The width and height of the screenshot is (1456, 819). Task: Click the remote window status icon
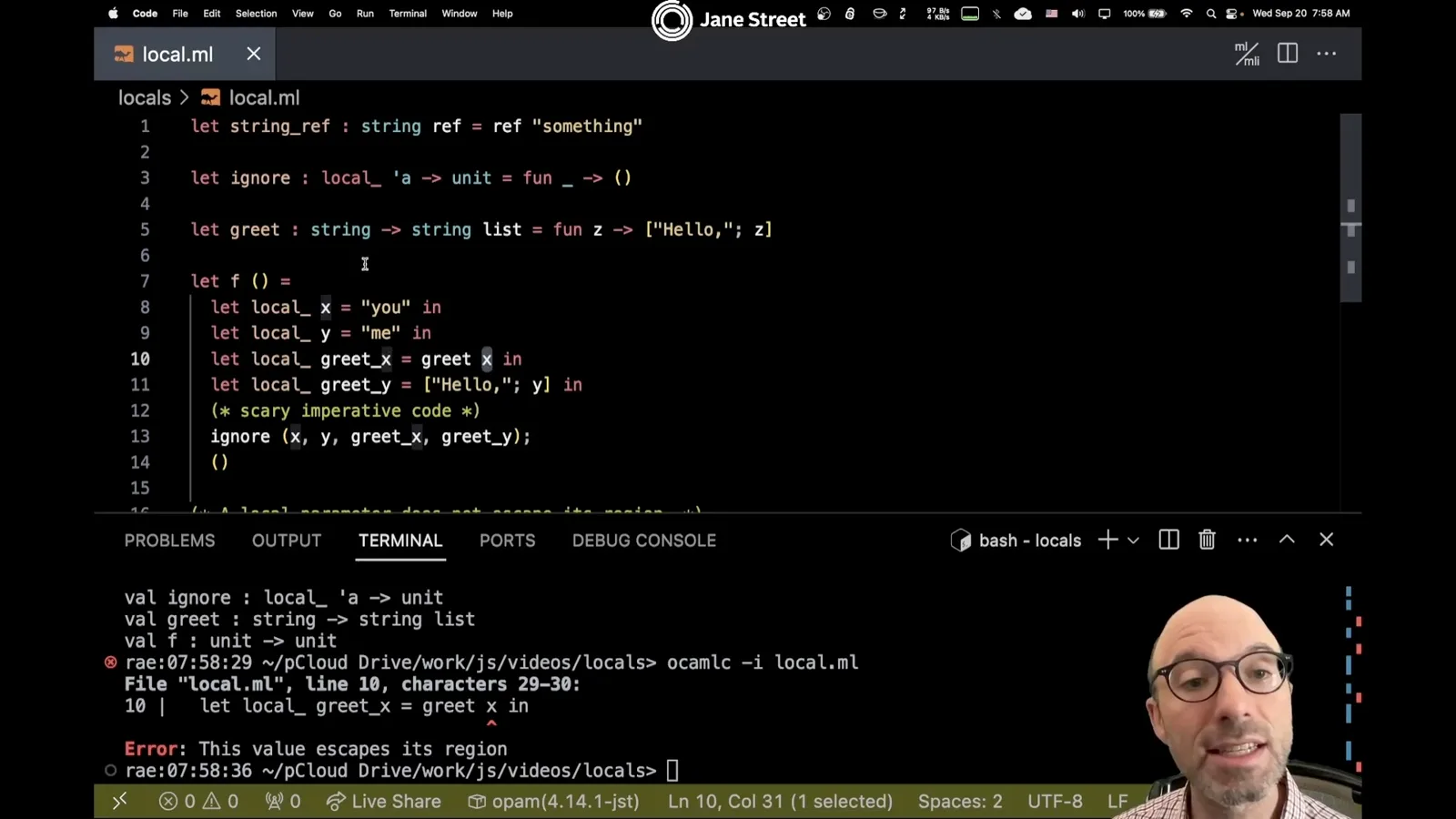click(x=119, y=801)
